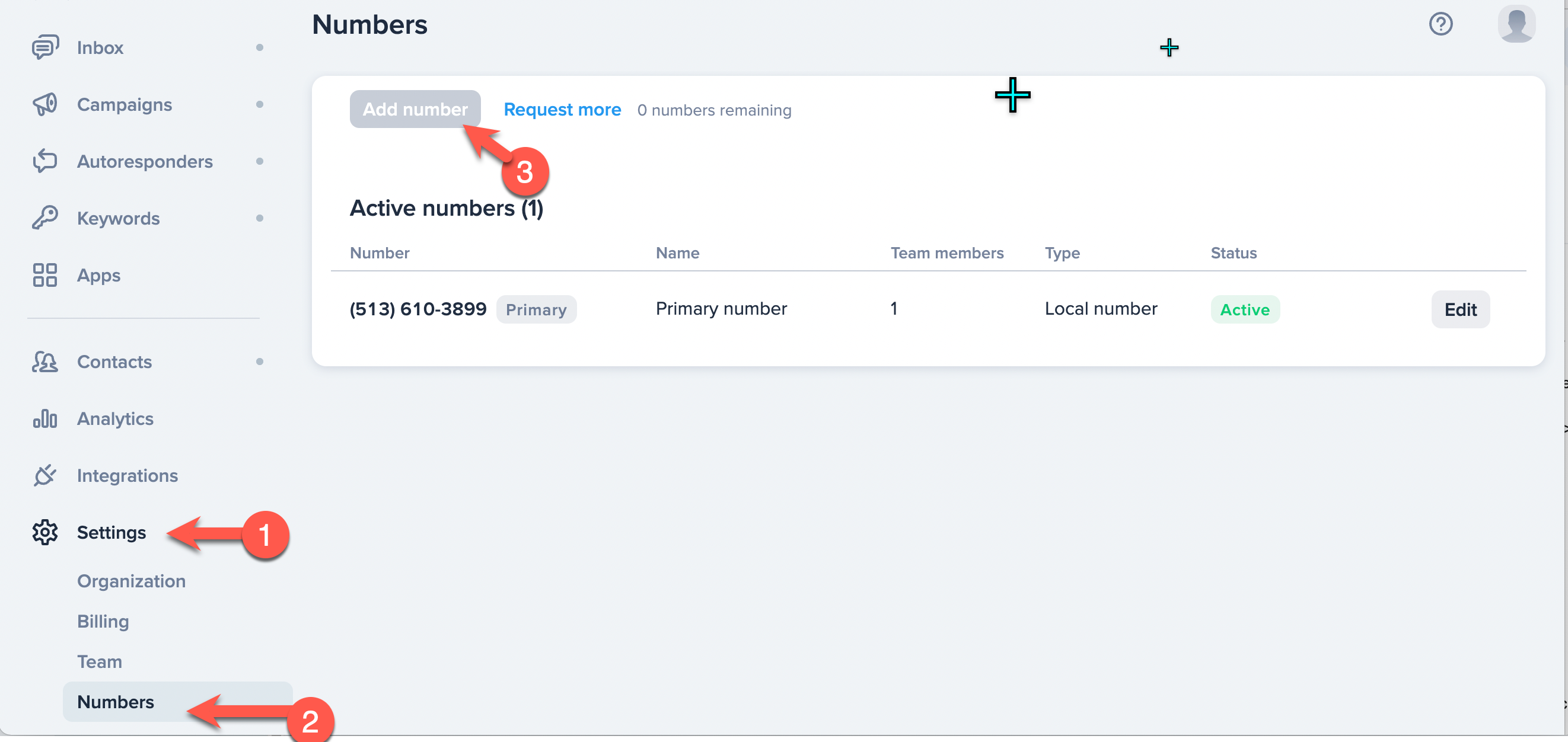Viewport: 1568px width, 742px height.
Task: Expand Inbox submenu dot indicator
Action: point(260,47)
